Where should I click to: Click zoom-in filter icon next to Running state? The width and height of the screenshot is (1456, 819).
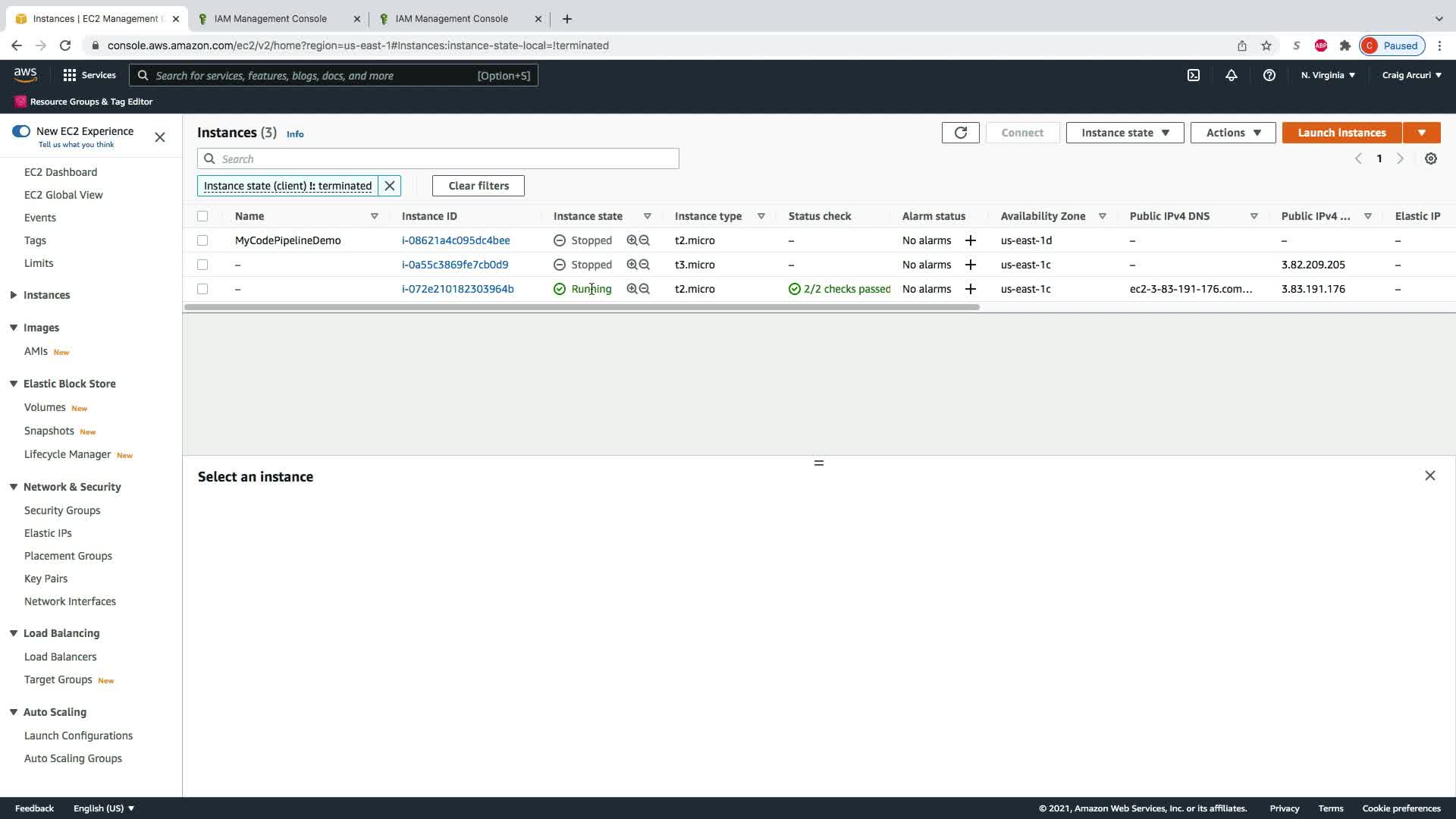632,289
